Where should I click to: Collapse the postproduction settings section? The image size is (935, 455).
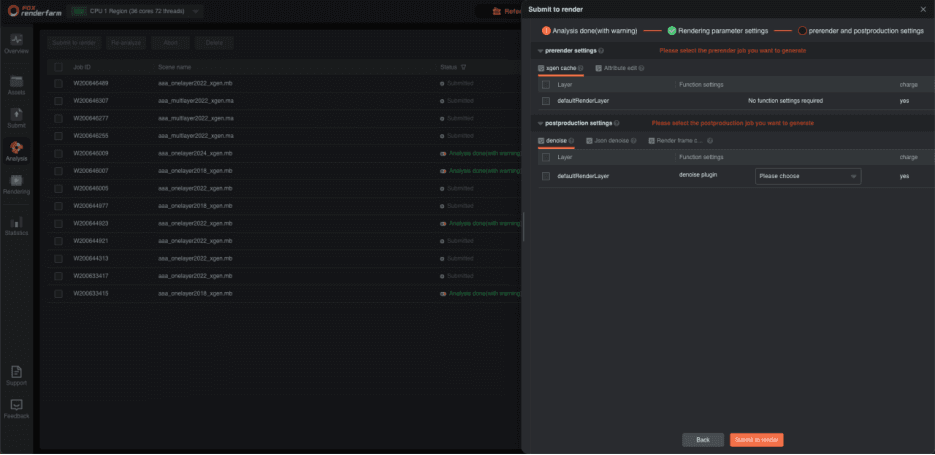(541, 123)
